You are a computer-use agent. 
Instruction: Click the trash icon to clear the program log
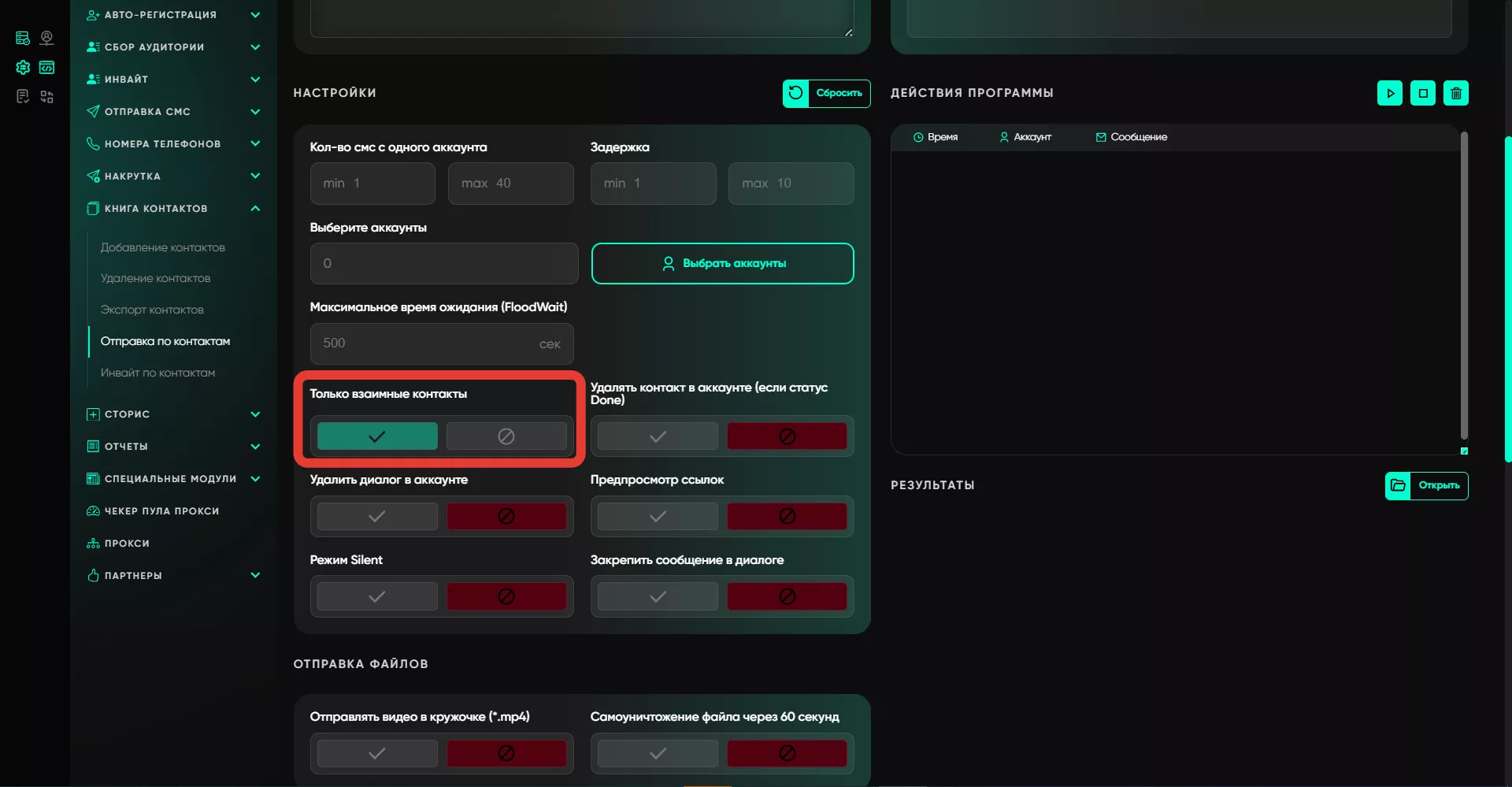click(x=1455, y=93)
